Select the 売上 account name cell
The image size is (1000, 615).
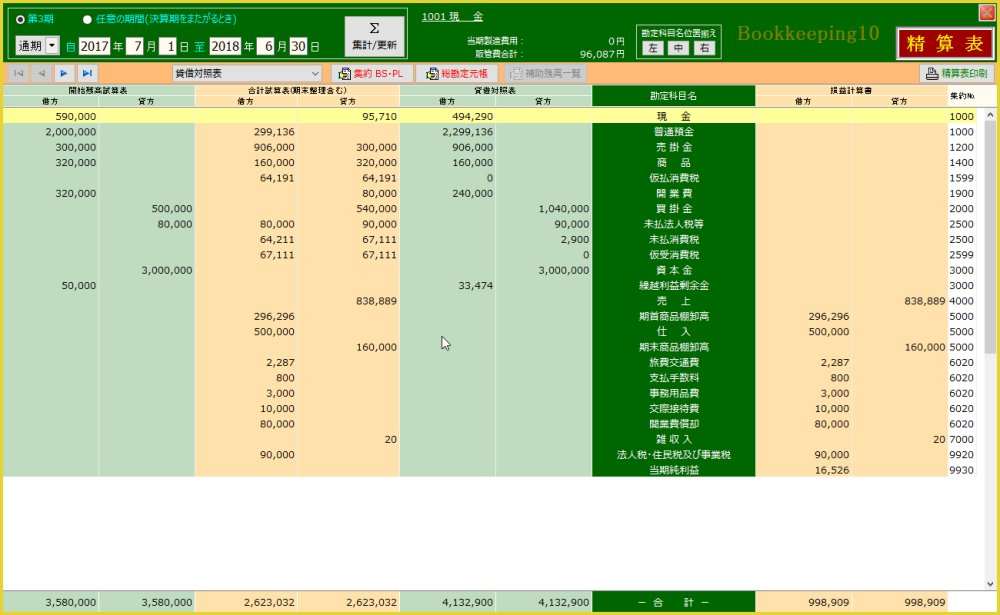673,301
